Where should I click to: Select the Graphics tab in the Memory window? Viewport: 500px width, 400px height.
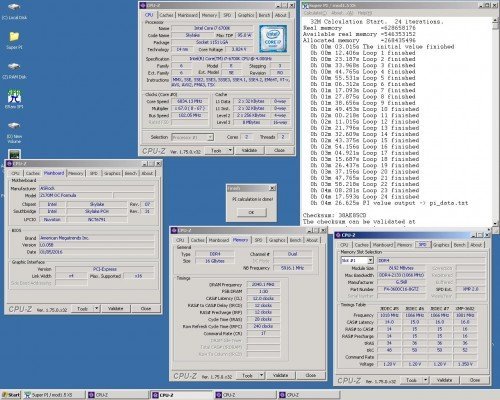point(277,240)
